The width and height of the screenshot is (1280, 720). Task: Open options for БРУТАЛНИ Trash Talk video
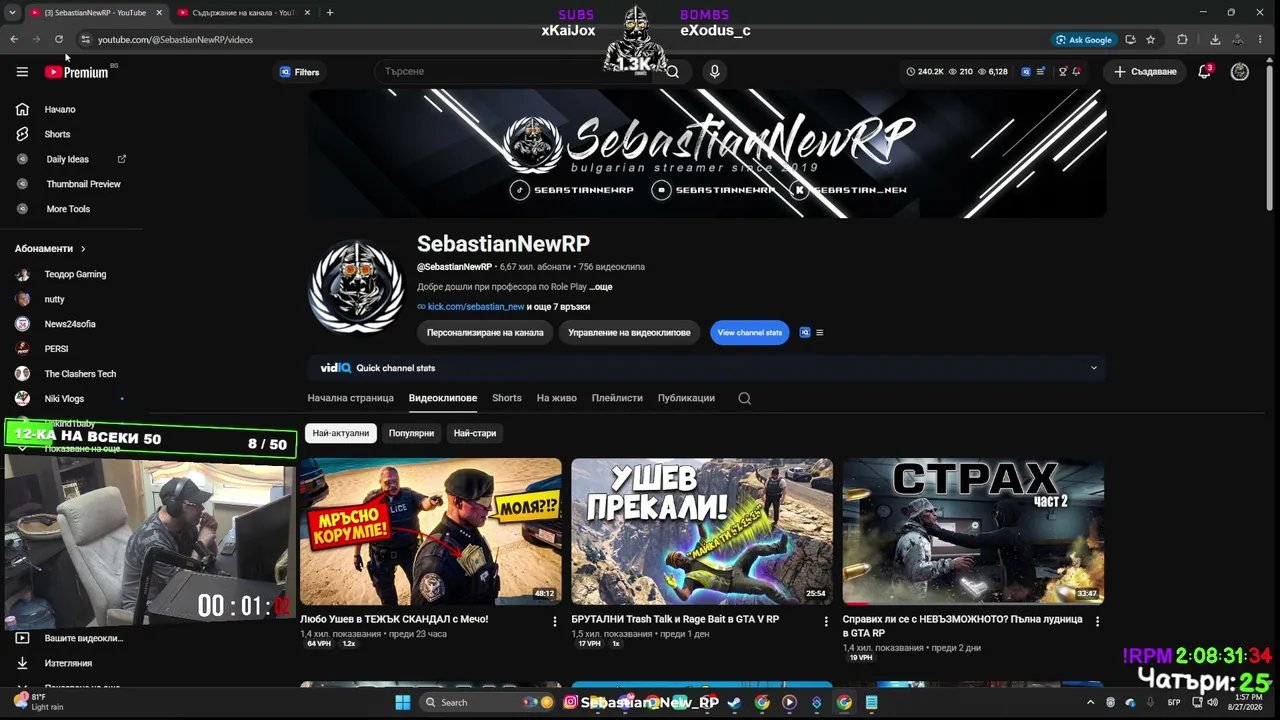[826, 621]
